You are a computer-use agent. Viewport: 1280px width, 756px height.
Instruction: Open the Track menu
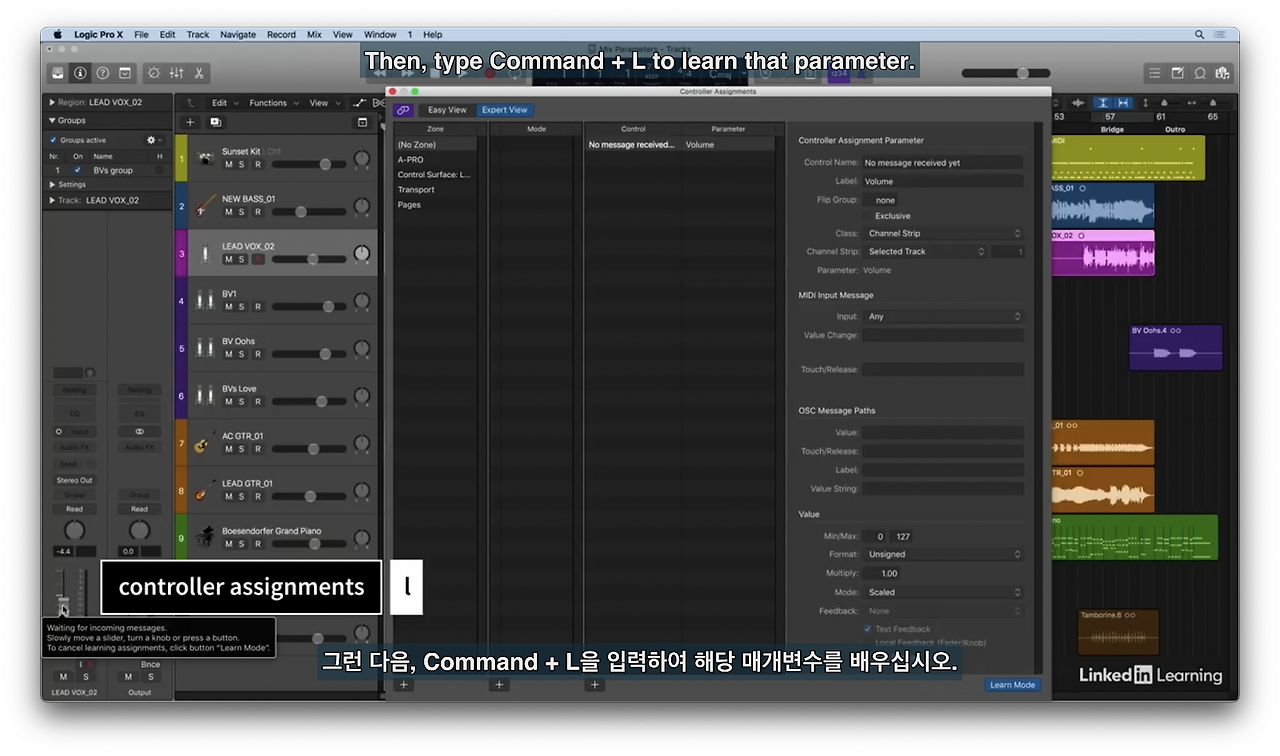pyautogui.click(x=198, y=34)
